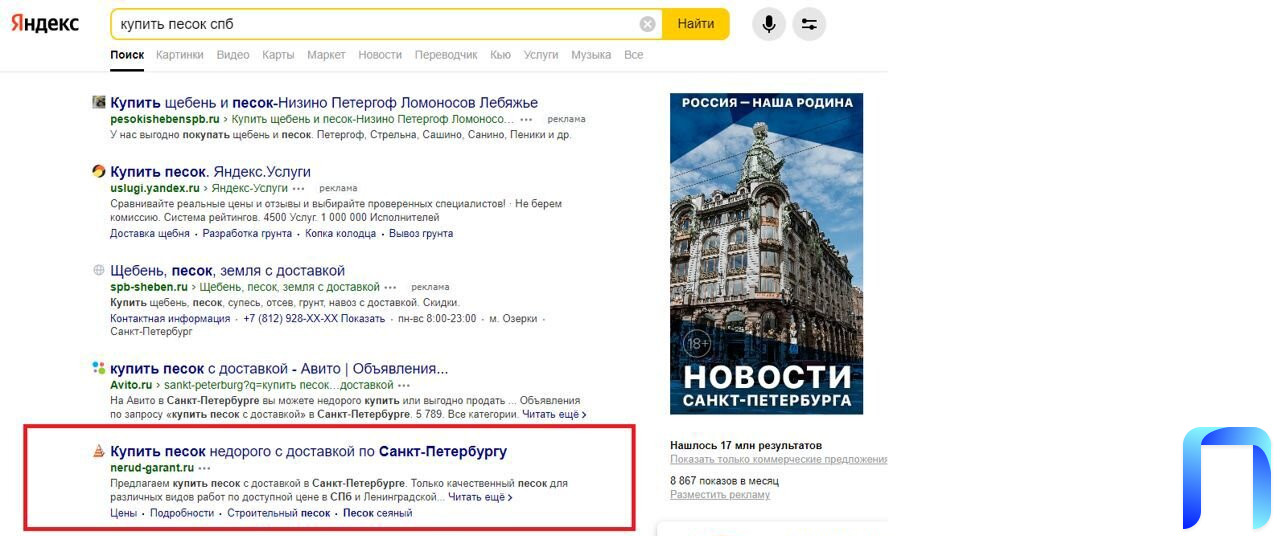This screenshot has width=1280, height=536.
Task: Click the Строительный песок sitelink
Action: pyautogui.click(x=278, y=513)
